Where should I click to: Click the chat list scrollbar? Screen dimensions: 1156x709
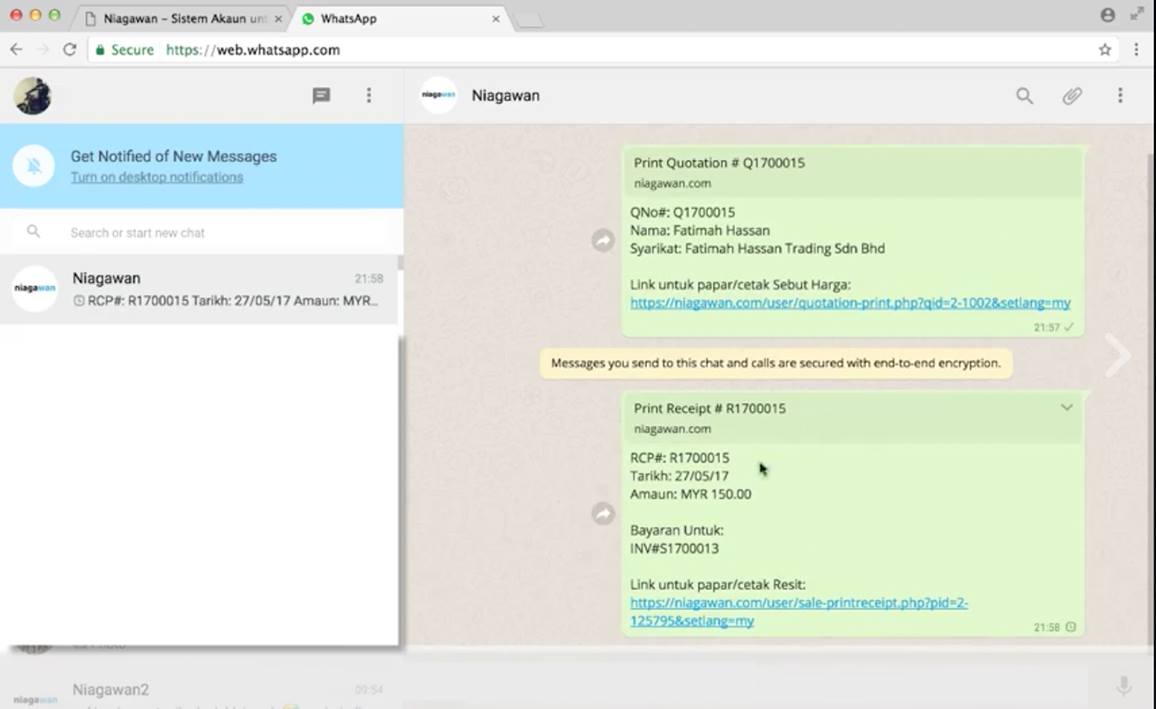pyautogui.click(x=400, y=263)
